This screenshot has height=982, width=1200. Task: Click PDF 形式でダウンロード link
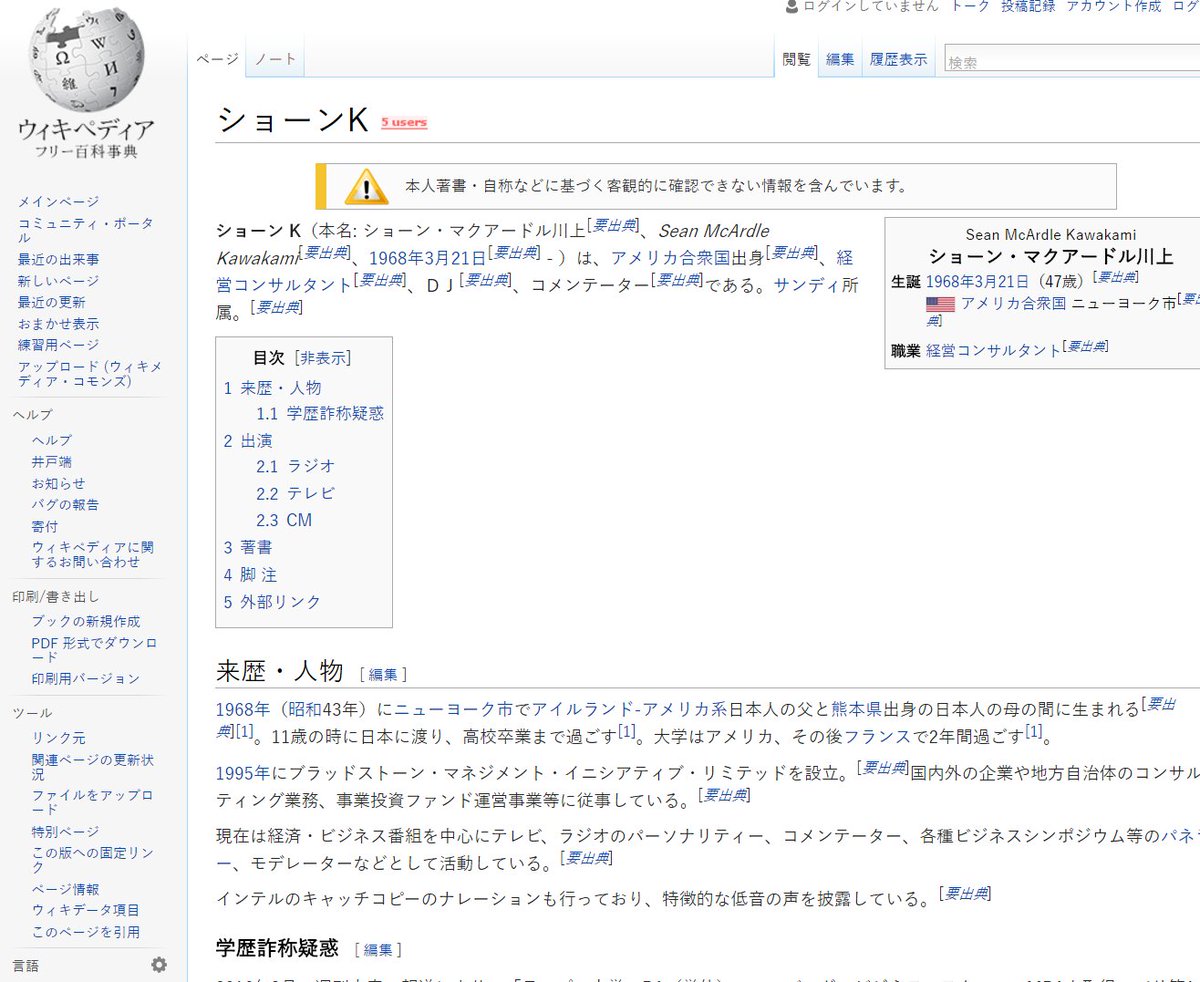coord(94,650)
